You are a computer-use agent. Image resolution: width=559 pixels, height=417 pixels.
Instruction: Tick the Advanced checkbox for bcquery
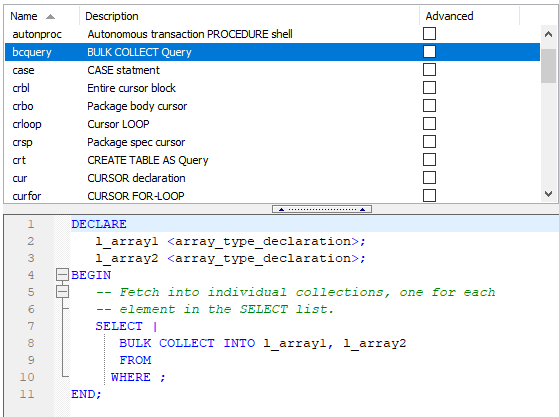pos(429,52)
